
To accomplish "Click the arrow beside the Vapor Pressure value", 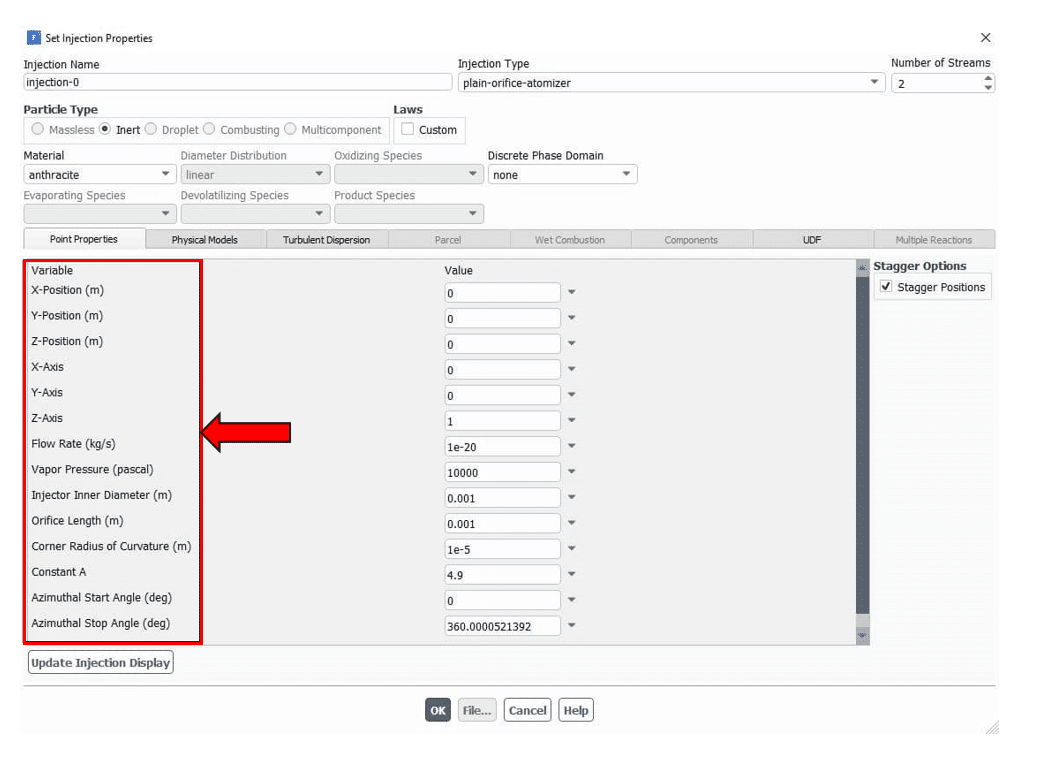I will [x=572, y=472].
